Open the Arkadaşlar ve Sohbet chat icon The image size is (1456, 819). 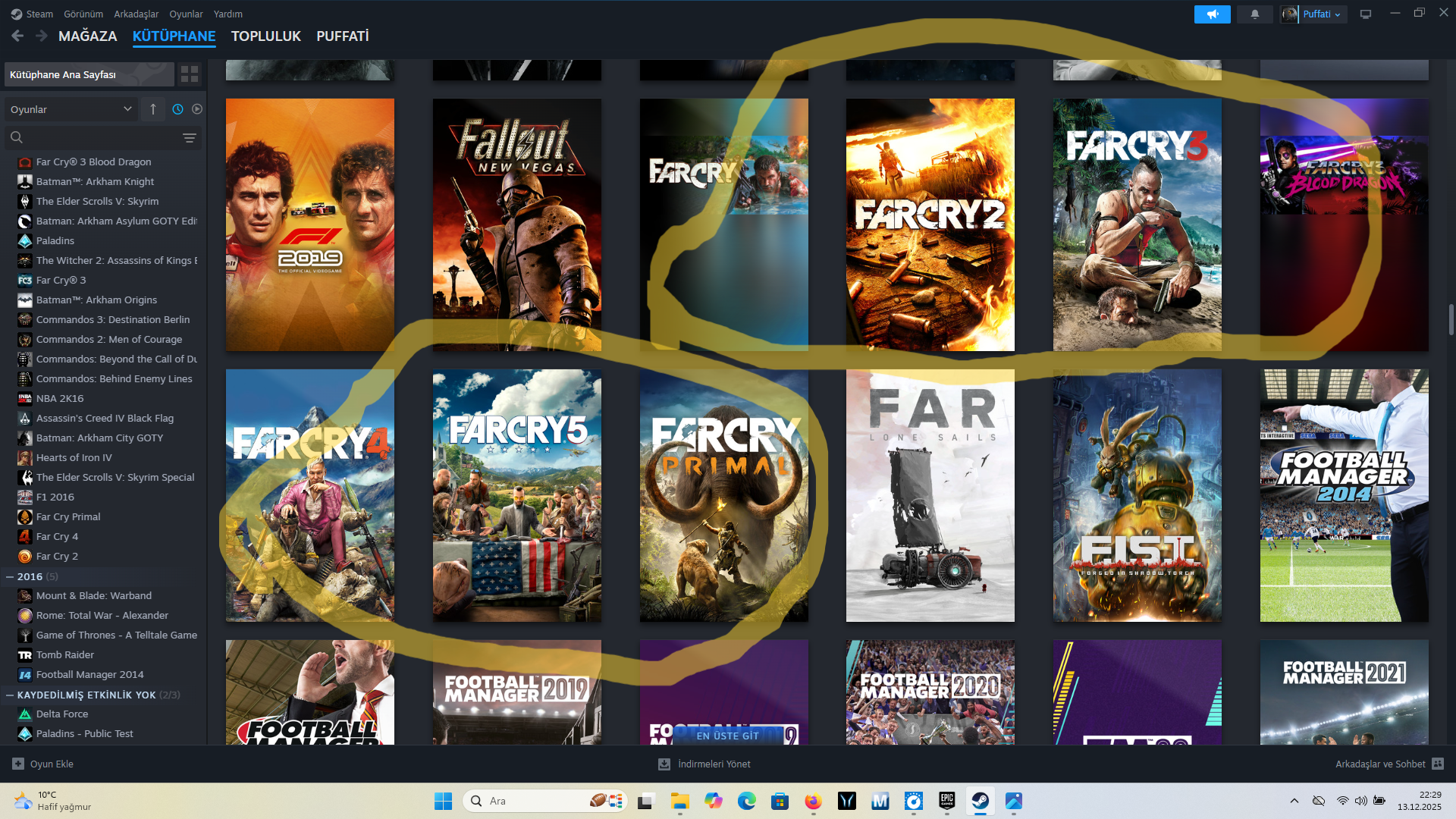1438,764
